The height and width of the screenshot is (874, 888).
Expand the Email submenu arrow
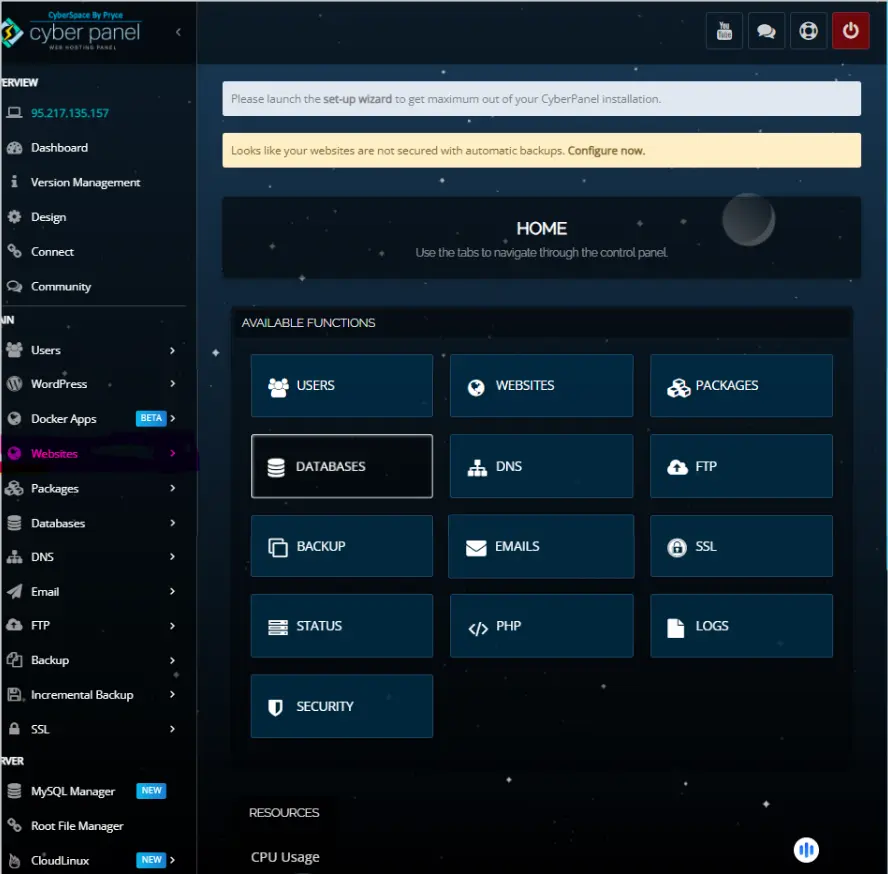pos(172,591)
